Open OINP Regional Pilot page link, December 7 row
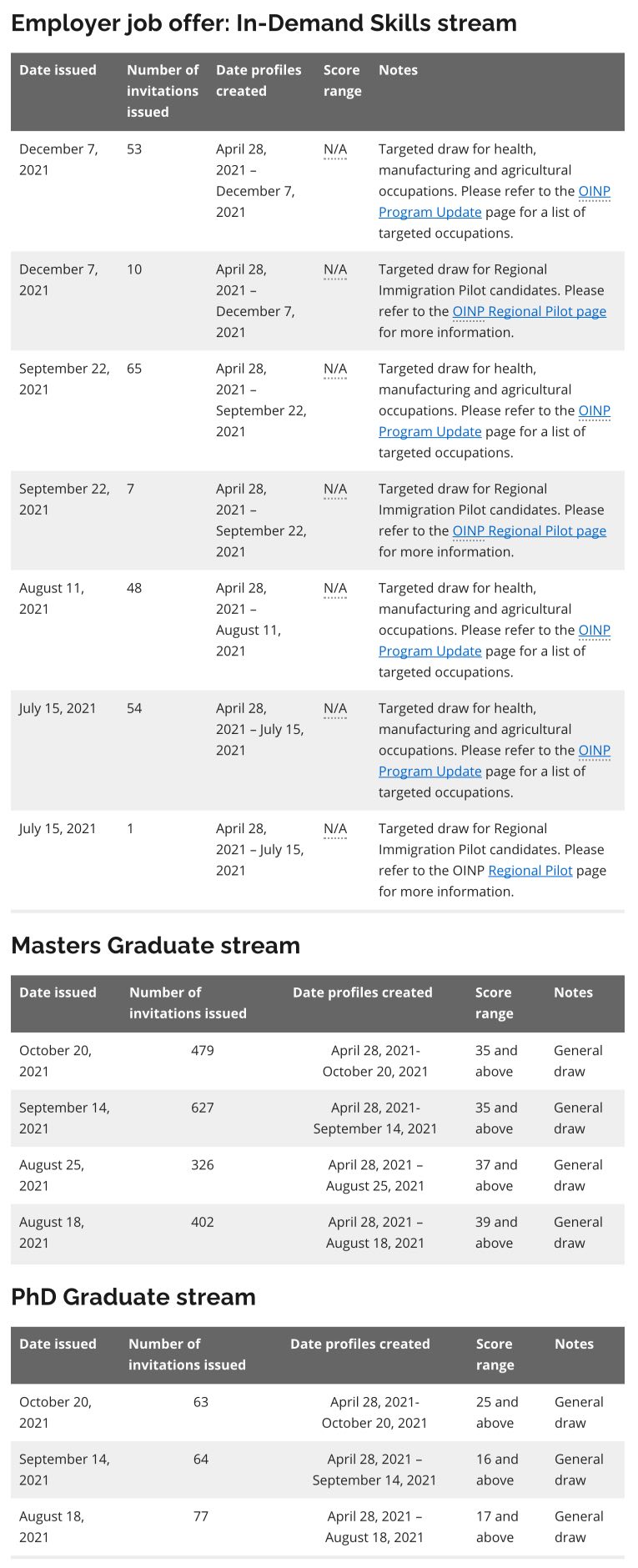638x1568 pixels. (529, 311)
